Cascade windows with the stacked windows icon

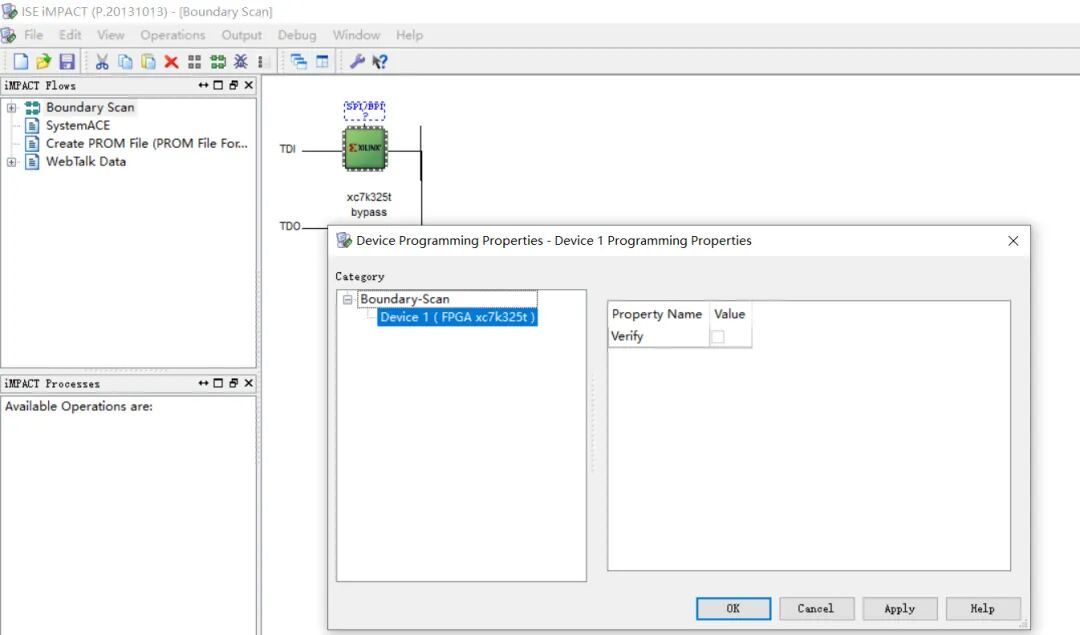299,61
